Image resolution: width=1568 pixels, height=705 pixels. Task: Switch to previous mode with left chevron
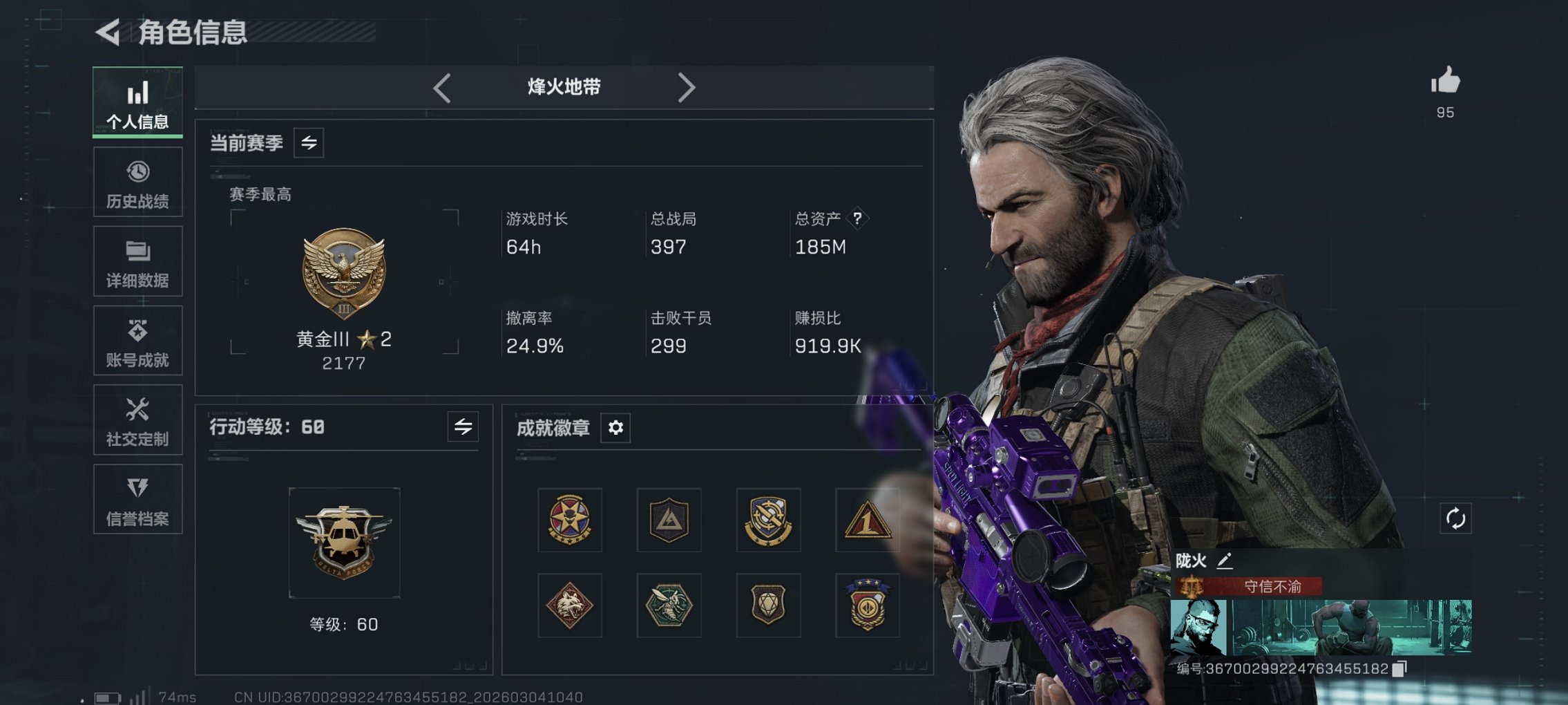442,88
